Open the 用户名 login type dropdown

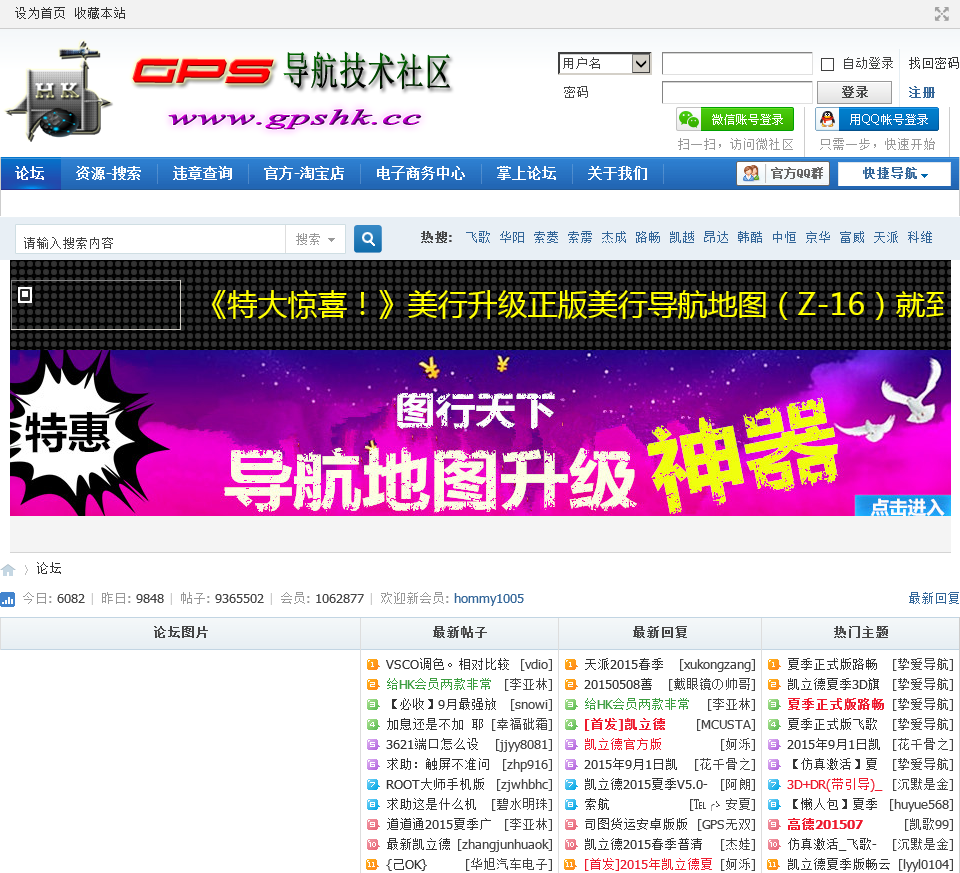pyautogui.click(x=604, y=63)
